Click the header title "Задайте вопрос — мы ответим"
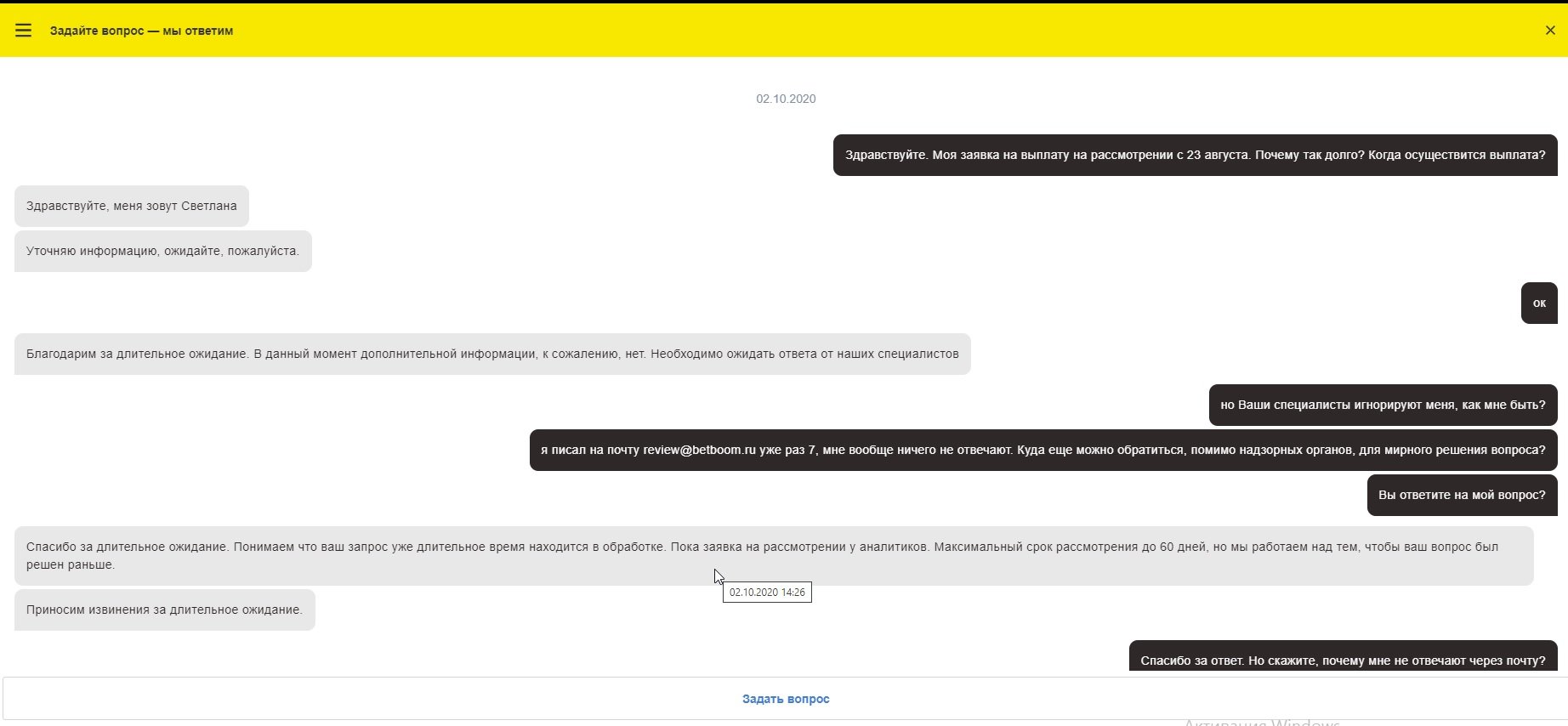1568x726 pixels. (141, 31)
